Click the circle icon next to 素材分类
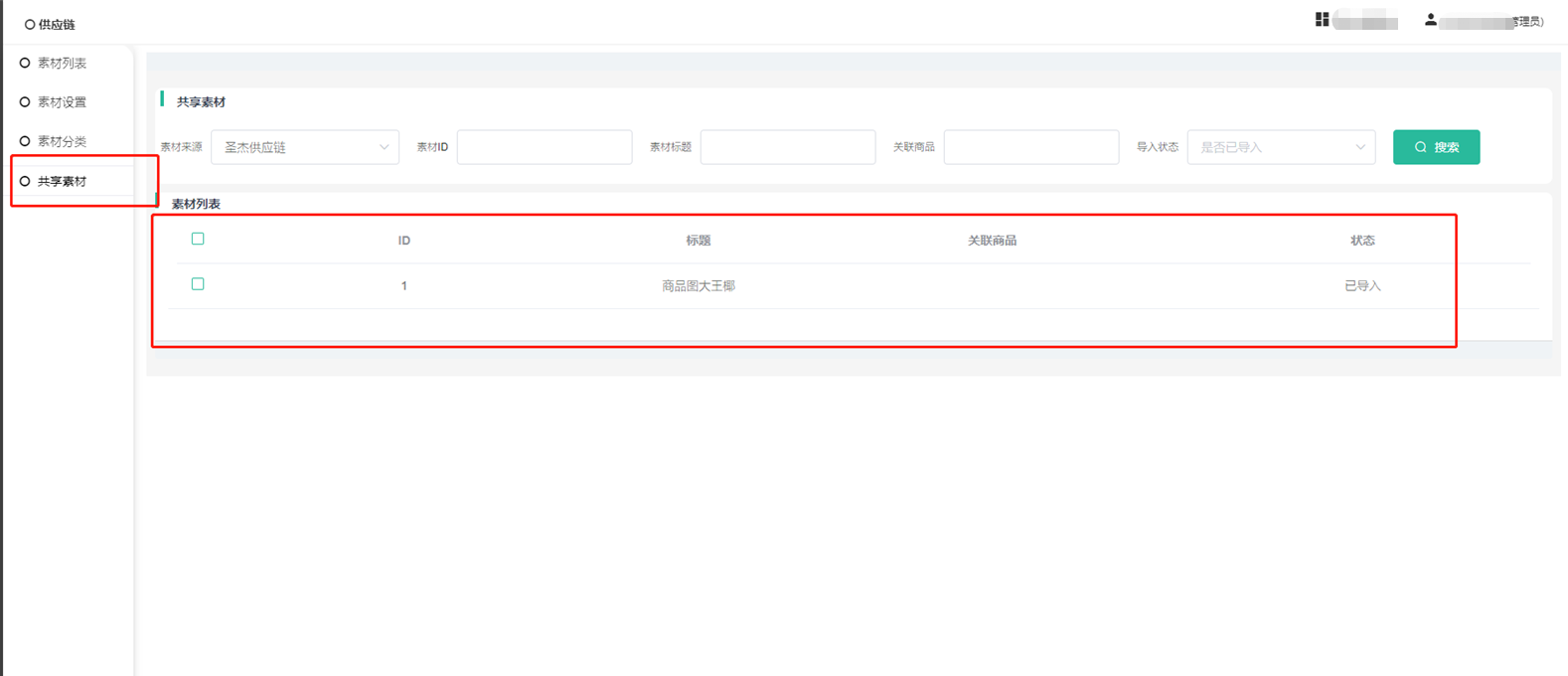Image resolution: width=1568 pixels, height=676 pixels. click(25, 141)
